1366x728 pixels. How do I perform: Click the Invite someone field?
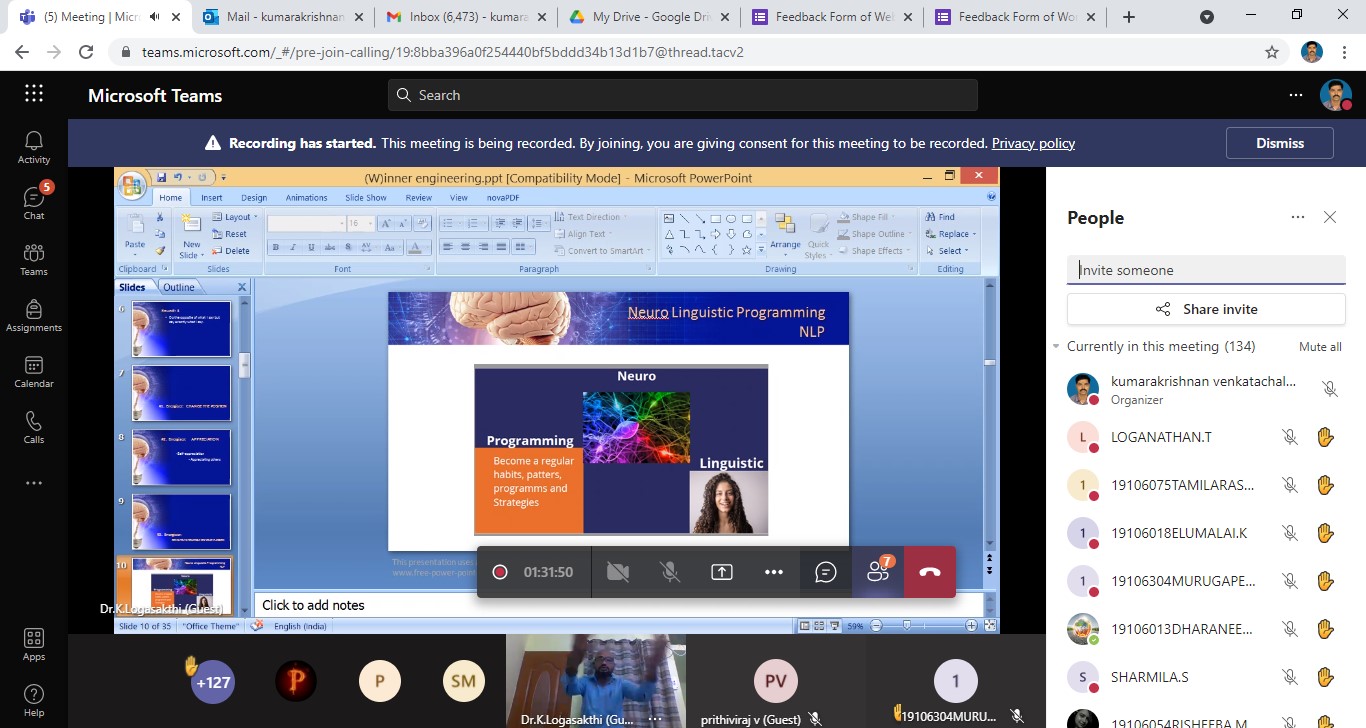[1206, 270]
